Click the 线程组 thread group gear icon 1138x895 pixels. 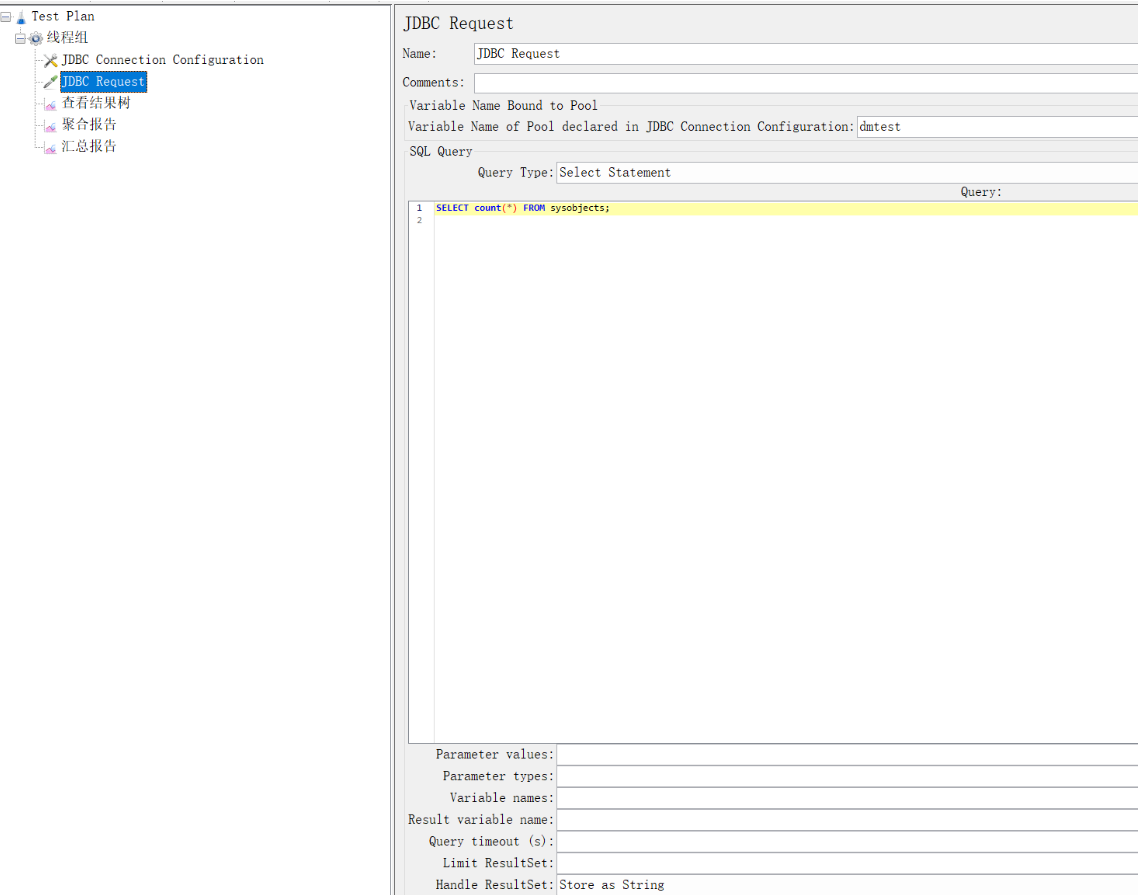pyautogui.click(x=36, y=38)
